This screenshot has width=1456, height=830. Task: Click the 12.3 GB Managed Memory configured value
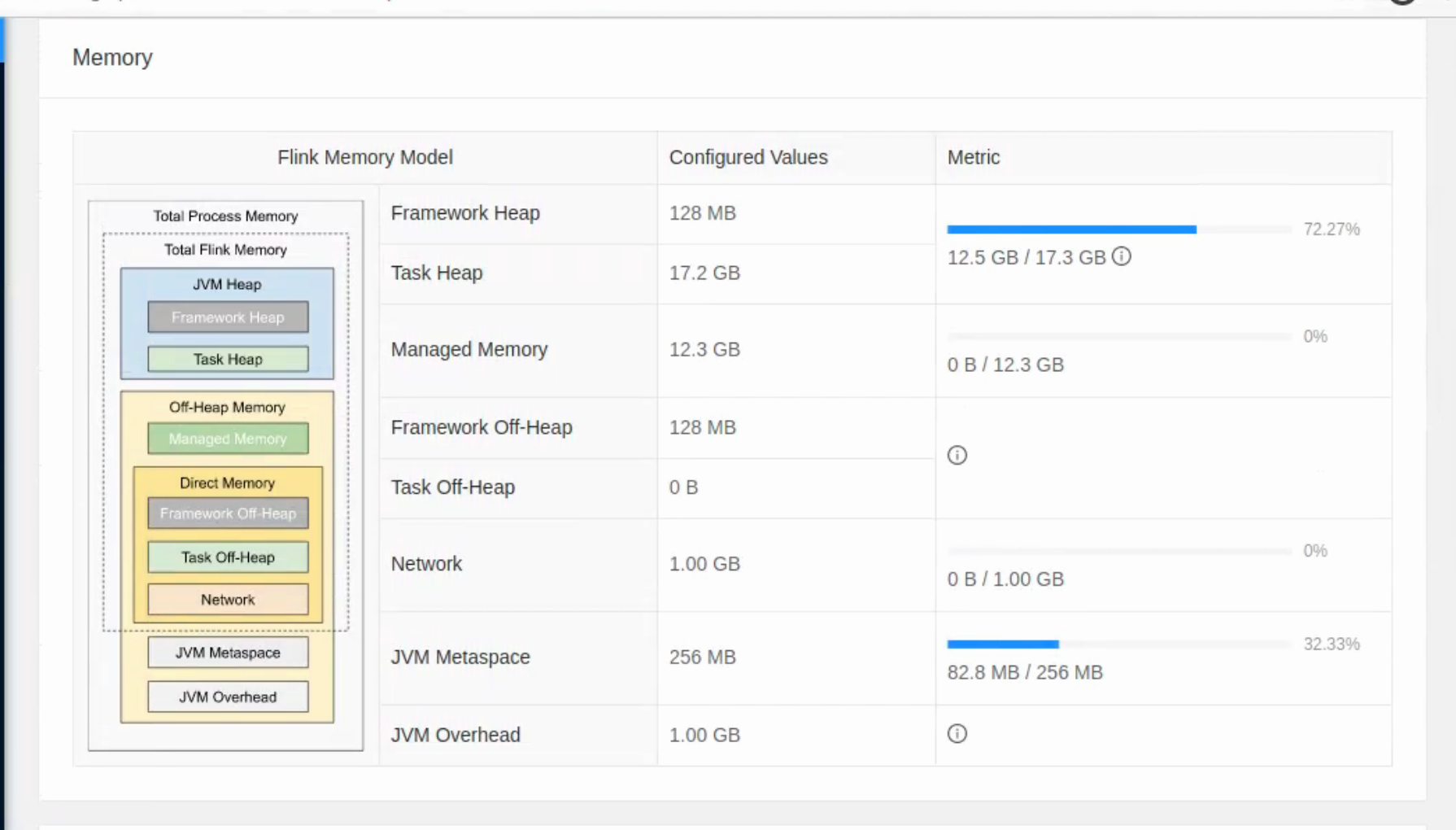704,349
